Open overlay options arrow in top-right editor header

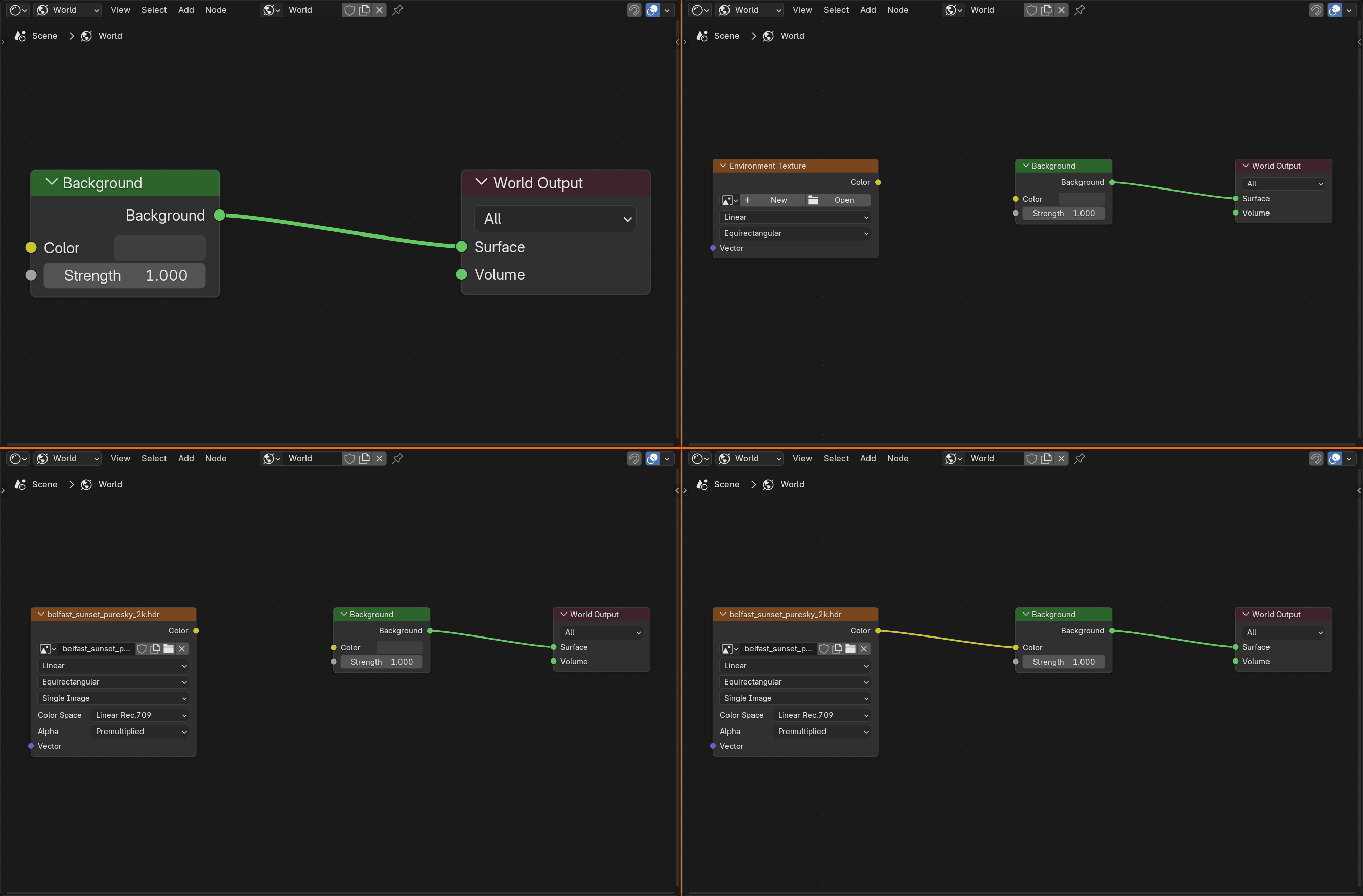pos(1349,10)
